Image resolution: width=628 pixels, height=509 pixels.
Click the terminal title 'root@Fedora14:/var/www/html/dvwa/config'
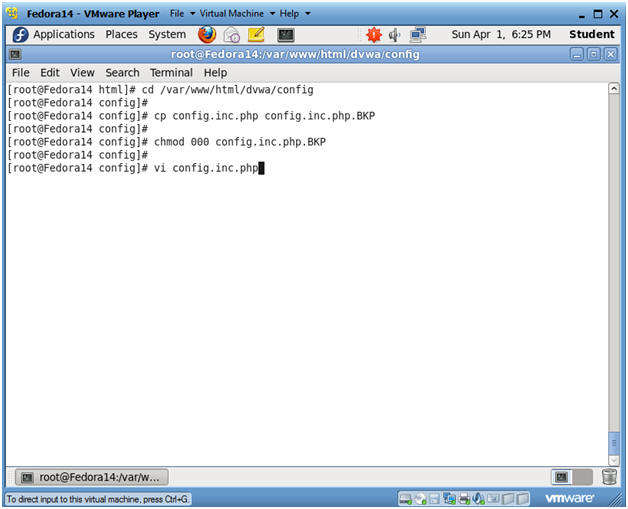pyautogui.click(x=295, y=54)
